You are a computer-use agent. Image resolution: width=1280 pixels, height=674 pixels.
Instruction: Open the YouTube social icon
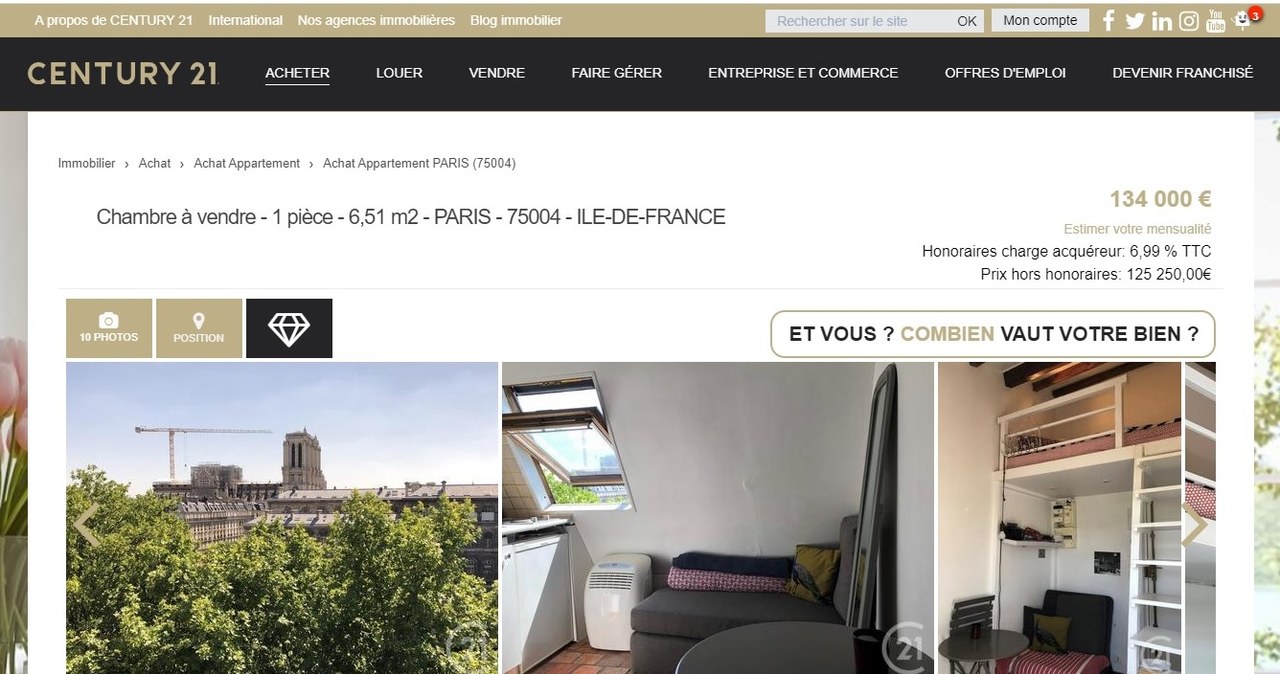coord(1215,20)
